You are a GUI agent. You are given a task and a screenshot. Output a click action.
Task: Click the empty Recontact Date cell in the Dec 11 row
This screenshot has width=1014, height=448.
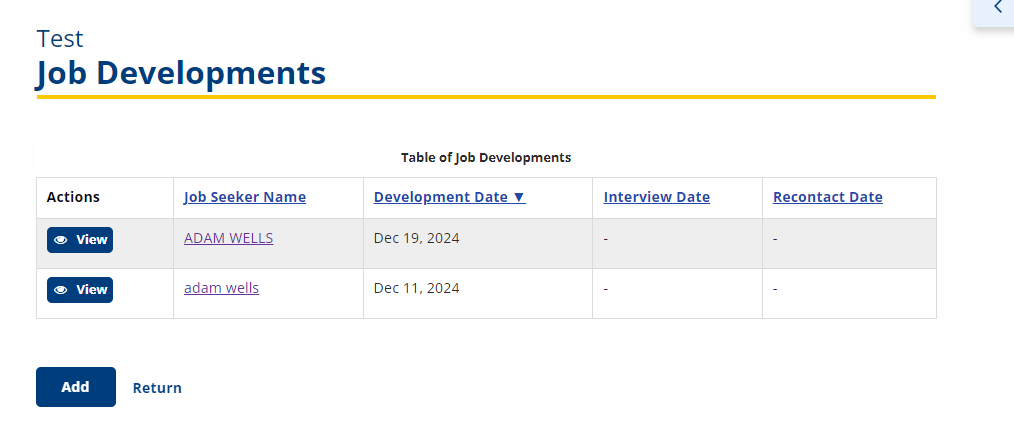pyautogui.click(x=849, y=293)
